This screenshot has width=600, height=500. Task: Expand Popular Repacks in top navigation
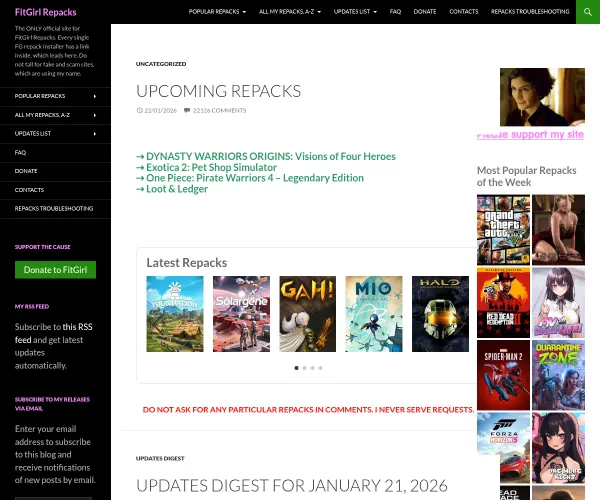pos(218,12)
